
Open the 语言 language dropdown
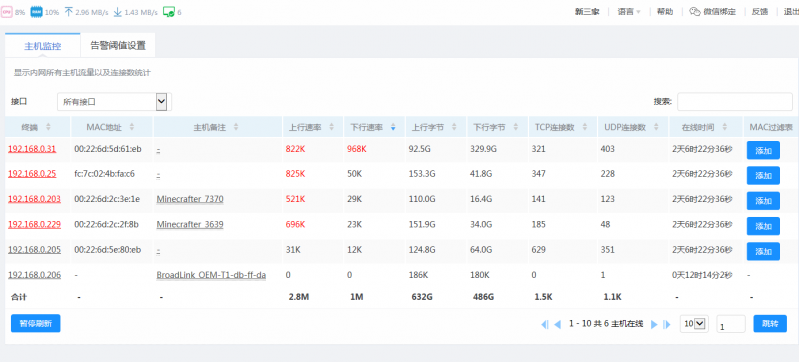tap(629, 12)
